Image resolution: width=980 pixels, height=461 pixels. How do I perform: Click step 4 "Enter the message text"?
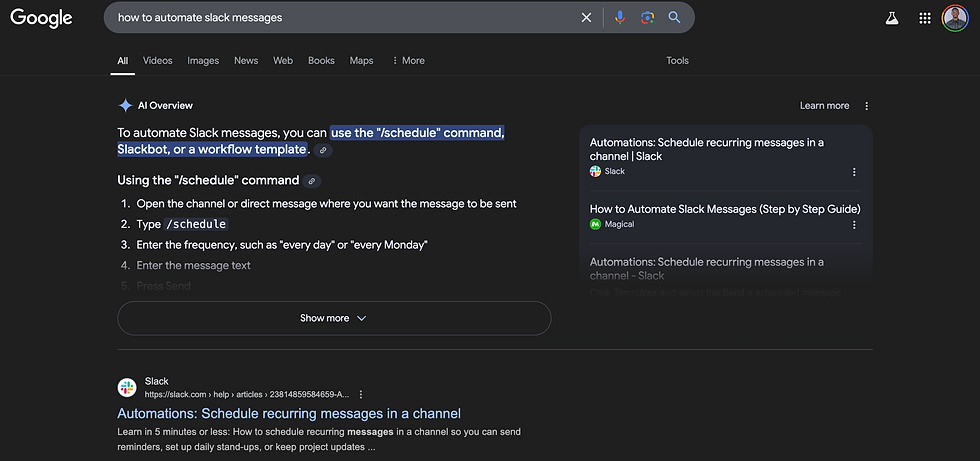[x=193, y=265]
